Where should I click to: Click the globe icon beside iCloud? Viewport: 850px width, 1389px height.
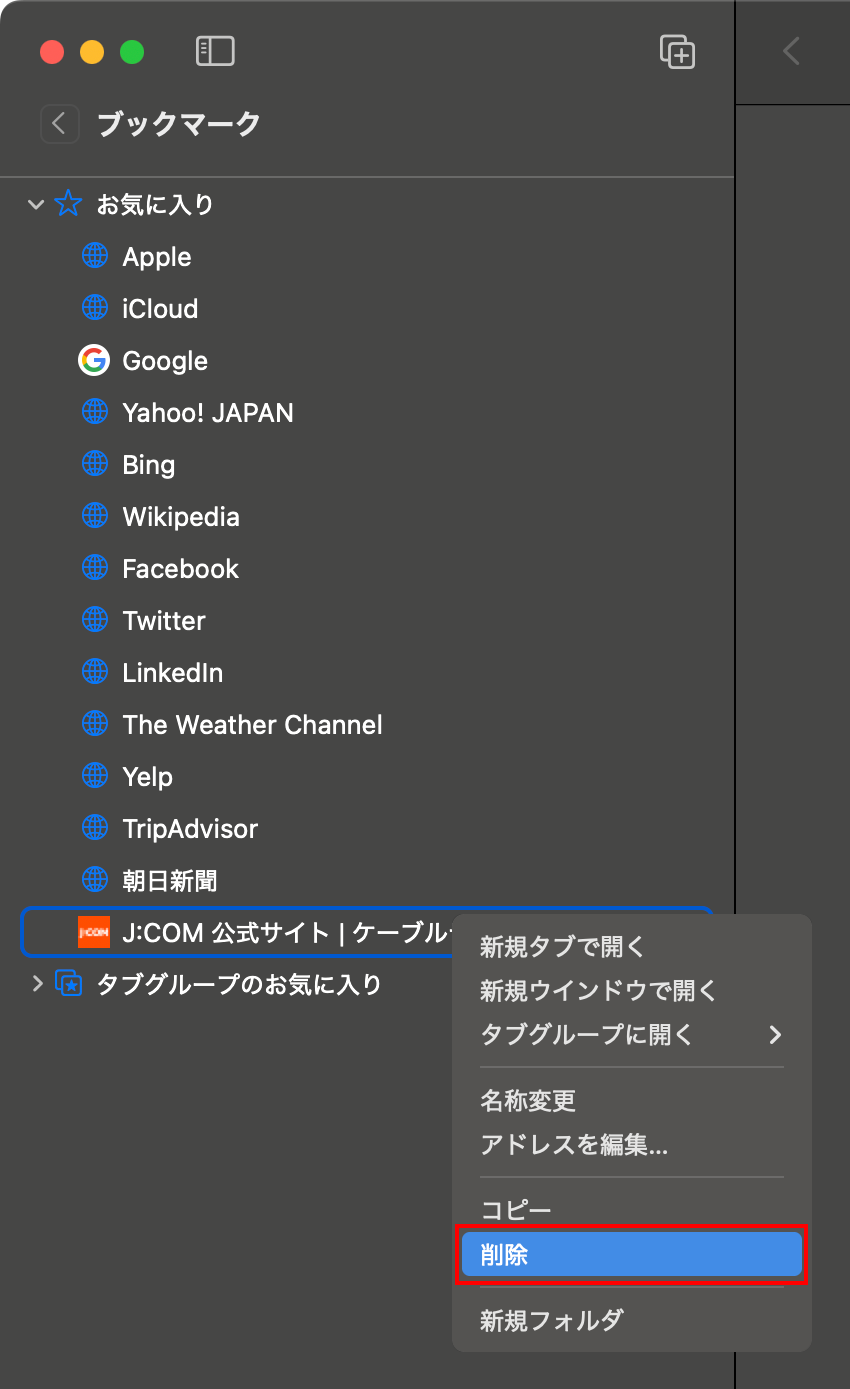(x=94, y=308)
